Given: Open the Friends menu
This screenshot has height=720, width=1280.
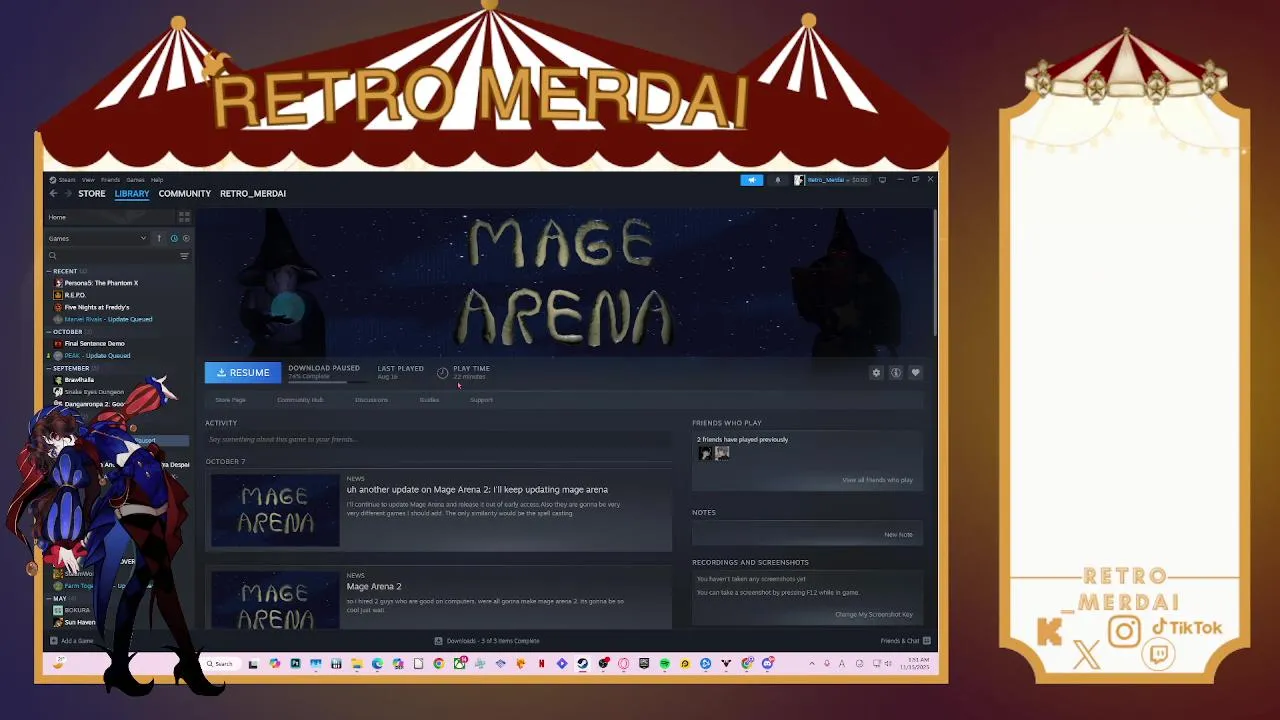Looking at the screenshot, I should pyautogui.click(x=110, y=180).
